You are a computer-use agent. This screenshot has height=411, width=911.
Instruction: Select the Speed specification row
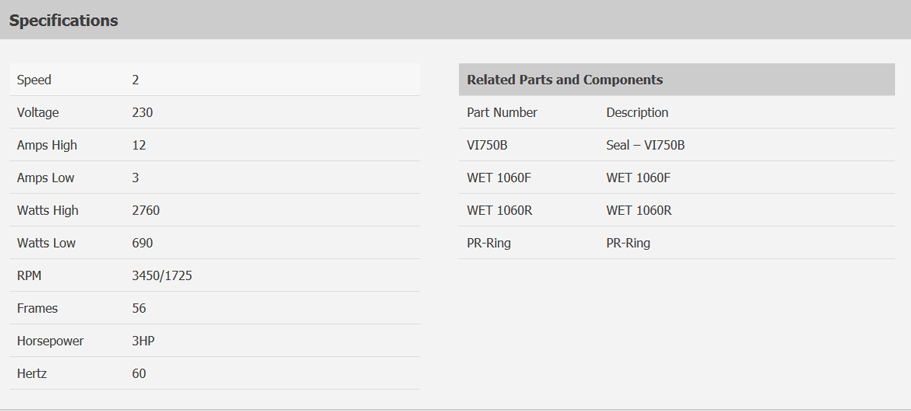pyautogui.click(x=215, y=80)
